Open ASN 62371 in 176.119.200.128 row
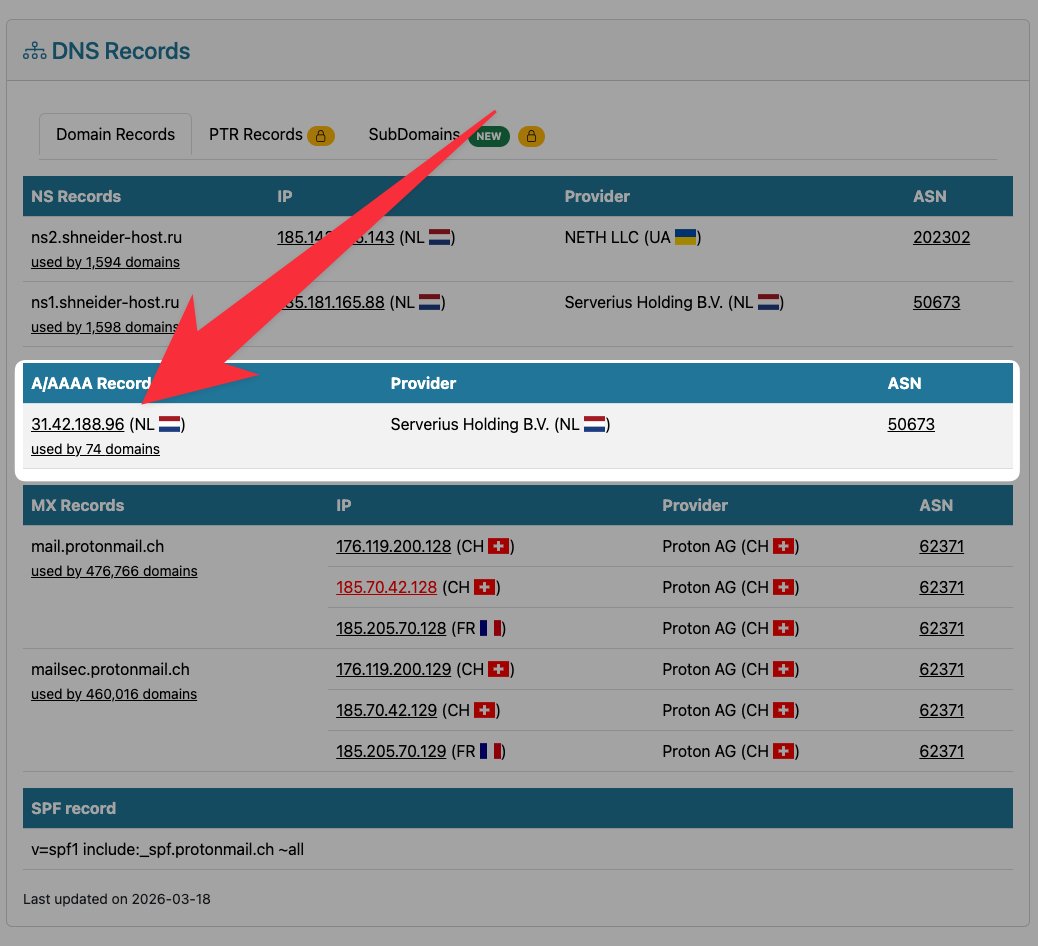This screenshot has width=1038, height=946. (941, 546)
